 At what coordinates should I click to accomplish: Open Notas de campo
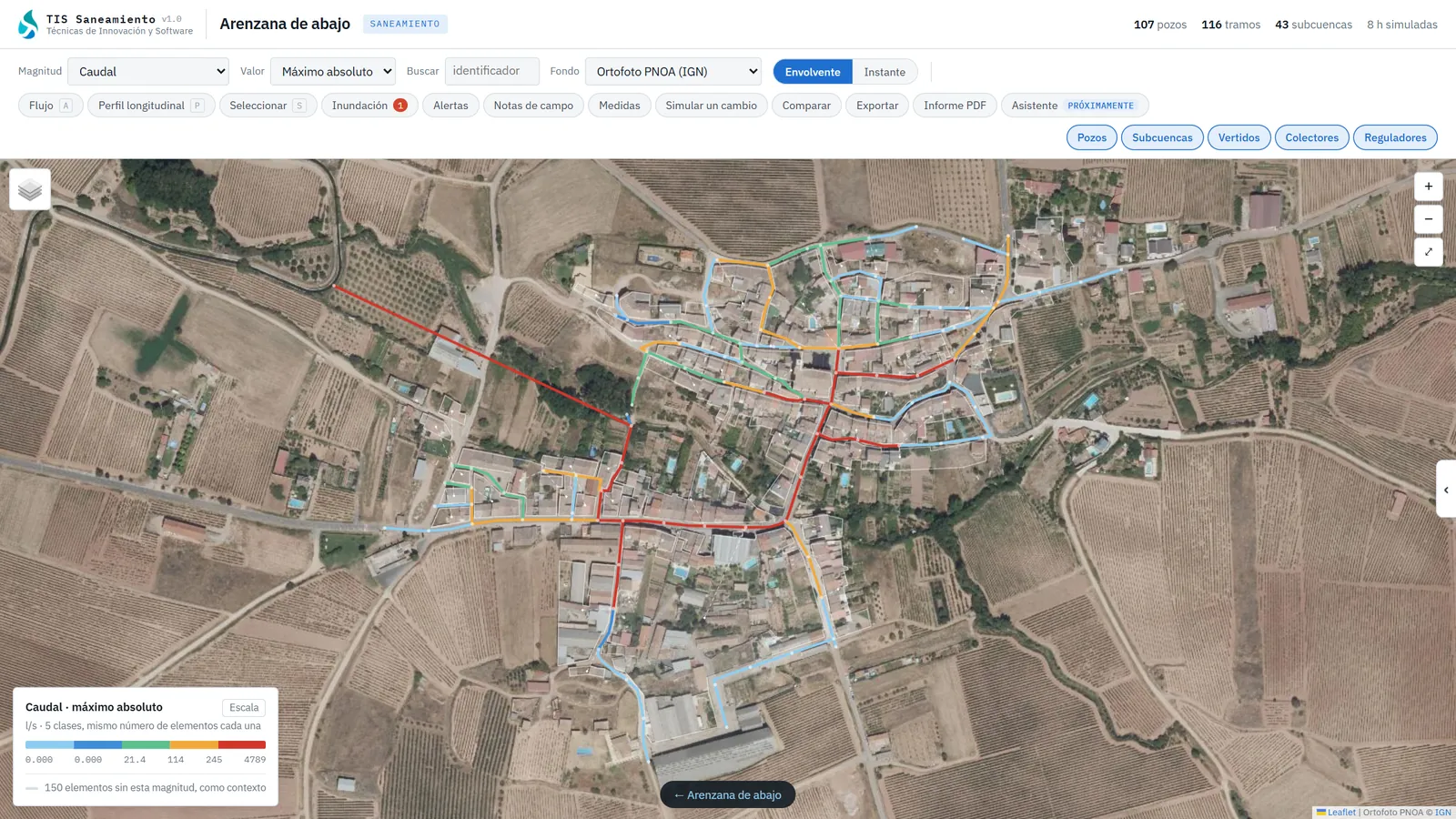pos(533,106)
